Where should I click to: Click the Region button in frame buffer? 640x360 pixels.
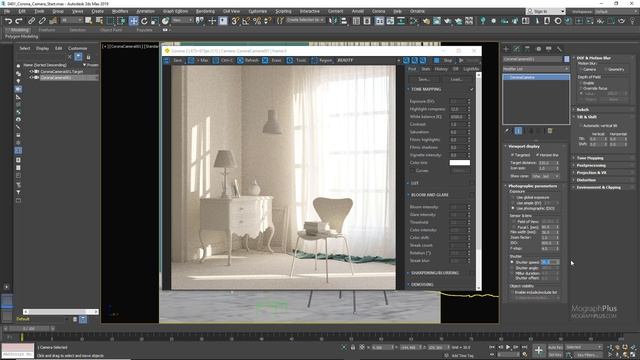tap(321, 60)
